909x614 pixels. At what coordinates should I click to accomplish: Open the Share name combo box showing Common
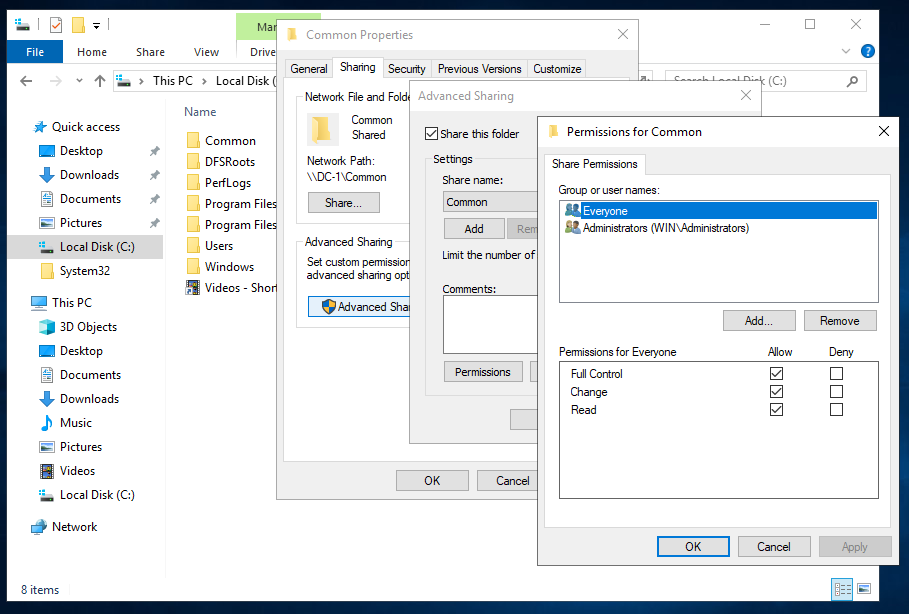tap(490, 202)
